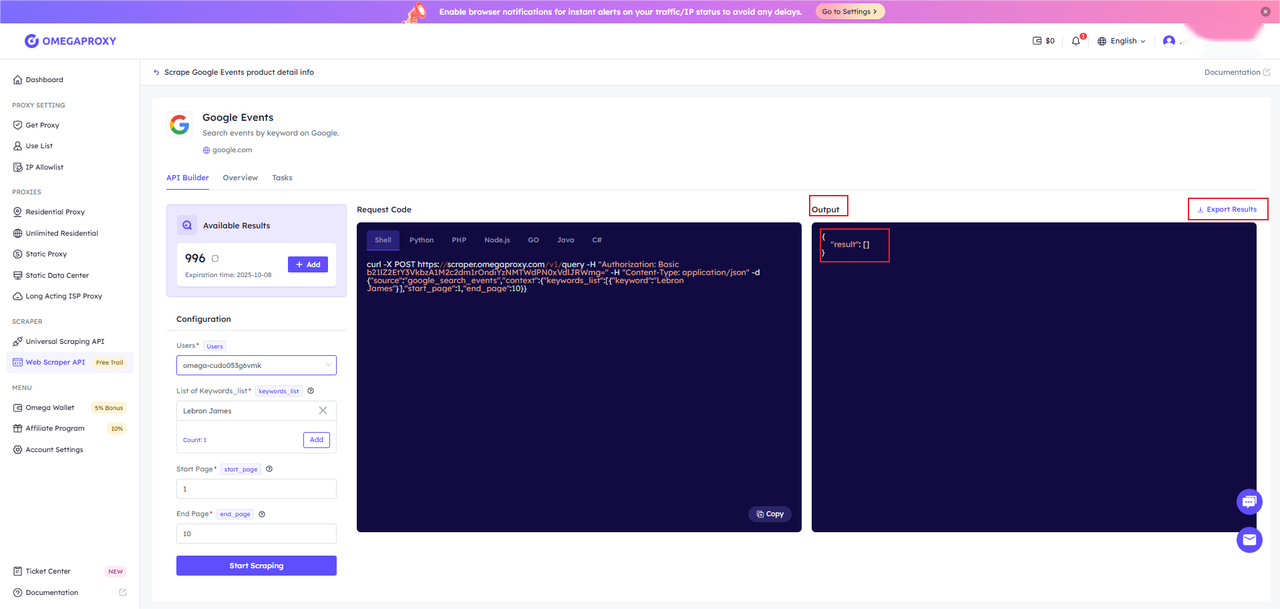Select the Python code tab
Screen dimensions: 1280x609
421,240
